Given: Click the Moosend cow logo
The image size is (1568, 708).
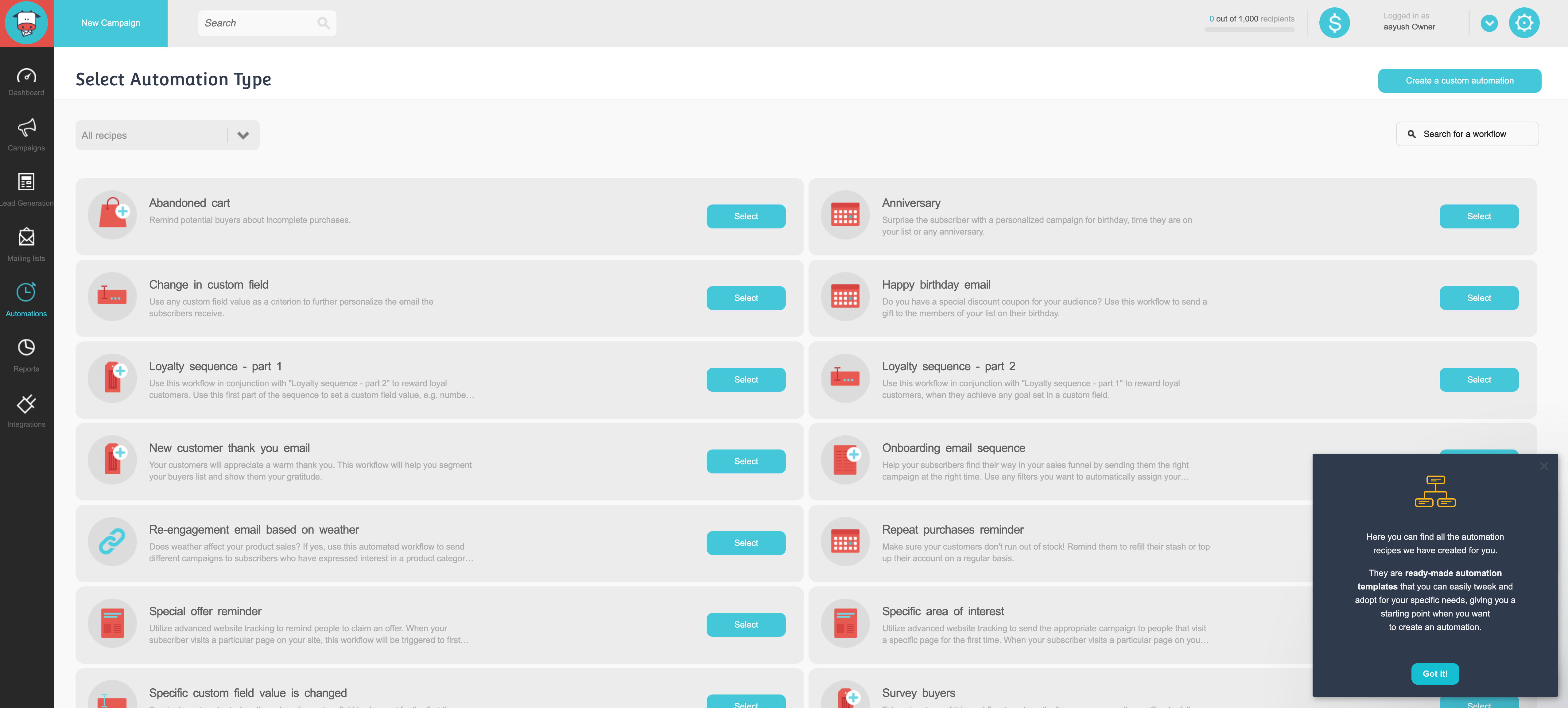Looking at the screenshot, I should 26,23.
